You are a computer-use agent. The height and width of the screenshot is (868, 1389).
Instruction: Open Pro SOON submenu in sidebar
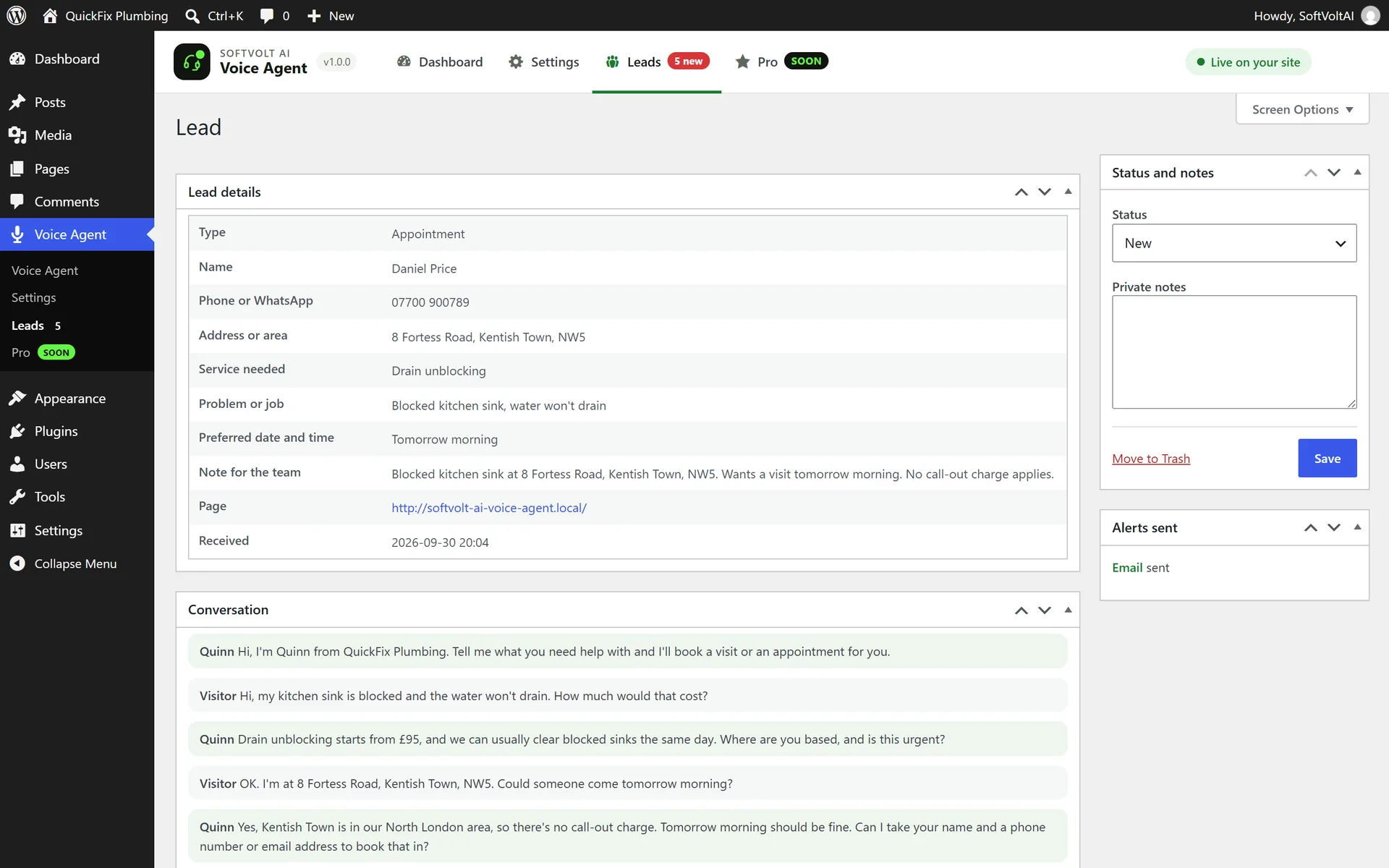point(43,352)
